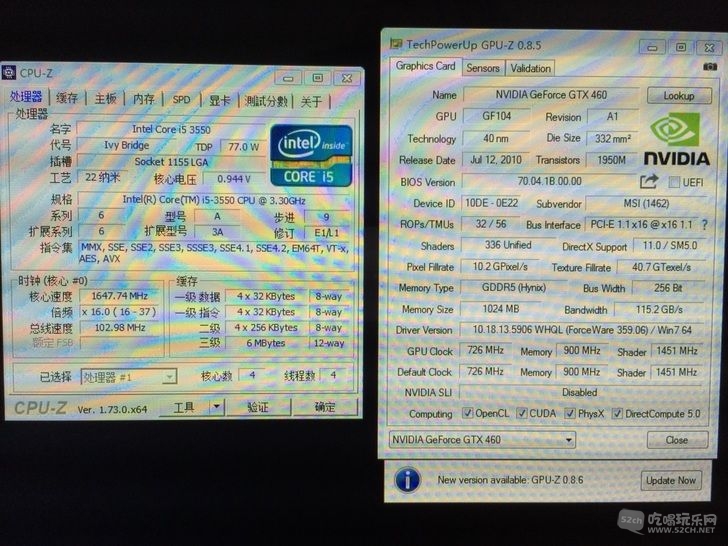Click the 代号 value Ivy Bridge
This screenshot has width=728, height=546.
pos(126,145)
